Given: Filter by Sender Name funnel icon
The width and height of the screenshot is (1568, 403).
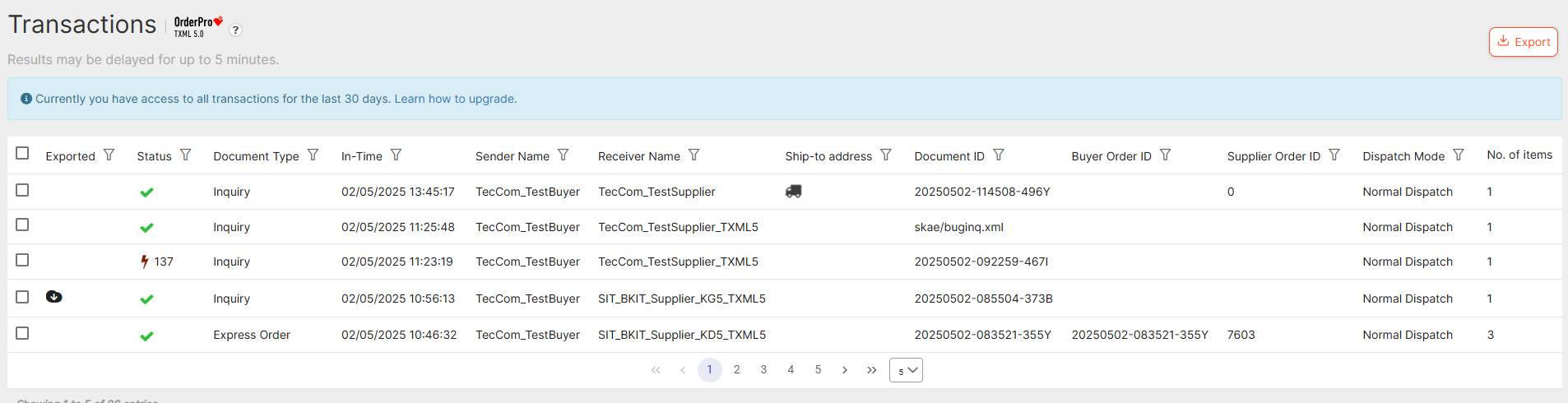Looking at the screenshot, I should pos(564,155).
